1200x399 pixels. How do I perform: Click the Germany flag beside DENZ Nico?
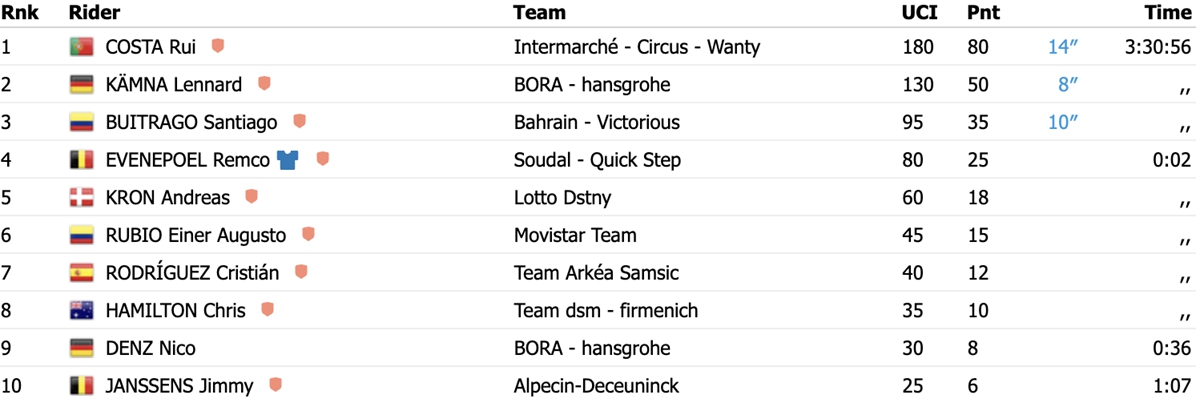point(81,349)
